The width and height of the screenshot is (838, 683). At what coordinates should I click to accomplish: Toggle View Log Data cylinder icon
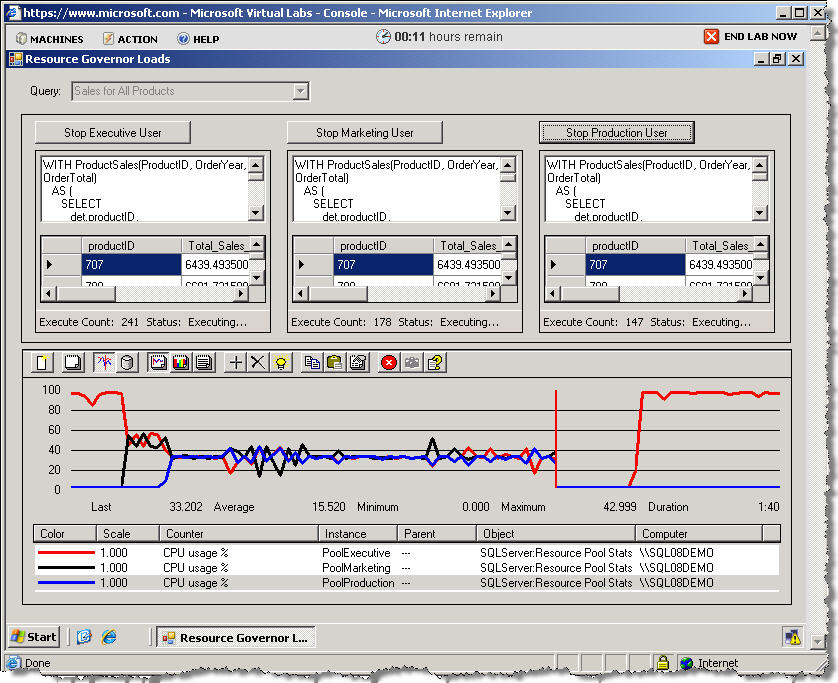click(x=127, y=362)
